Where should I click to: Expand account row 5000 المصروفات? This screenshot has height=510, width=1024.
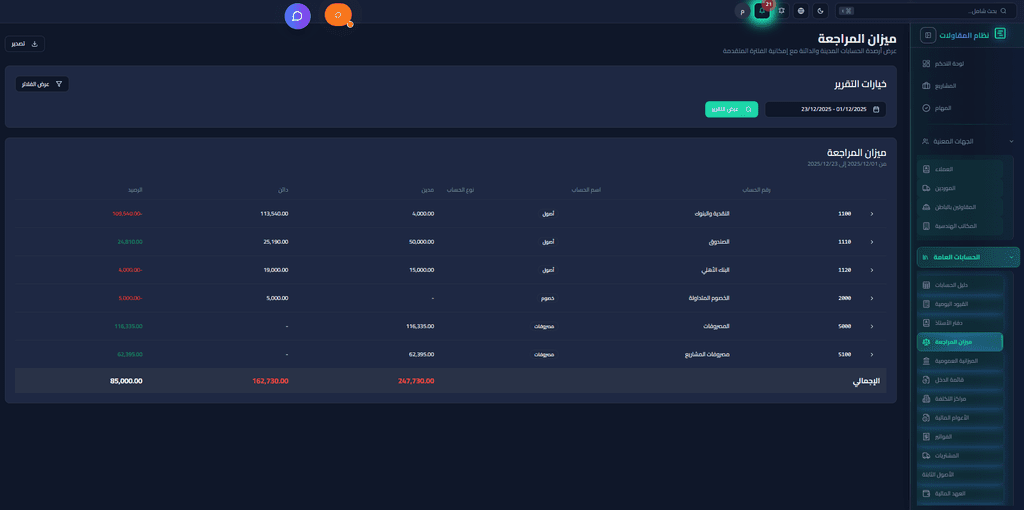coord(872,326)
